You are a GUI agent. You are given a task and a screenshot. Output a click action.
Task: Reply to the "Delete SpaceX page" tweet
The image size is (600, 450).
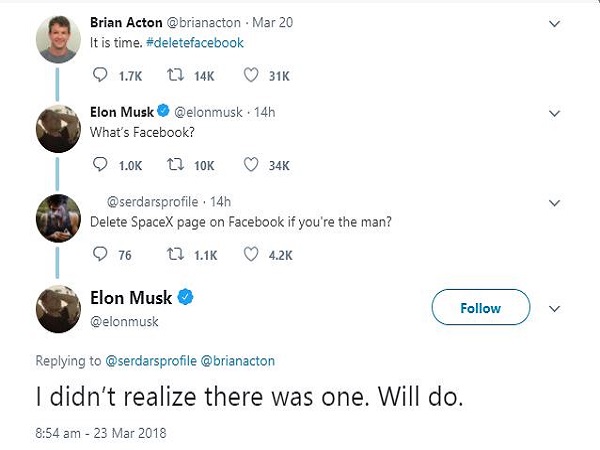pyautogui.click(x=99, y=255)
